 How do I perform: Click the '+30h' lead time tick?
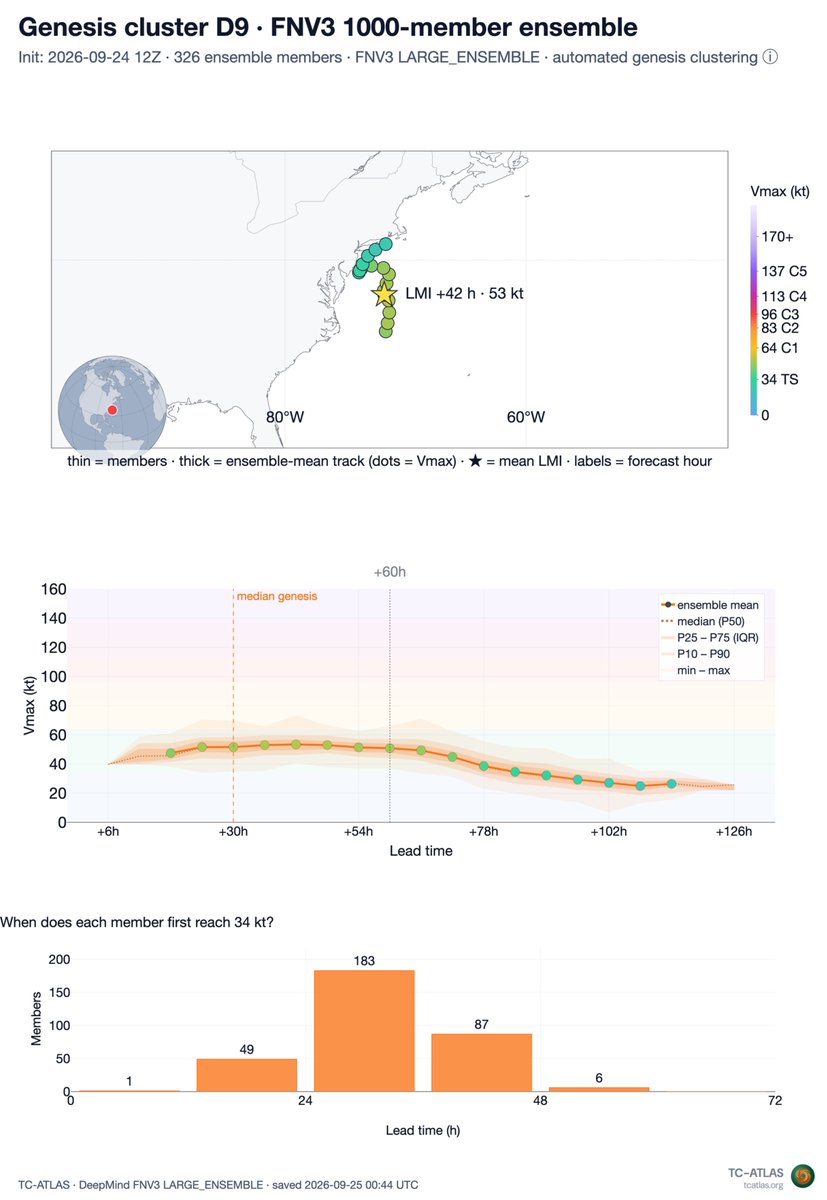tap(233, 832)
